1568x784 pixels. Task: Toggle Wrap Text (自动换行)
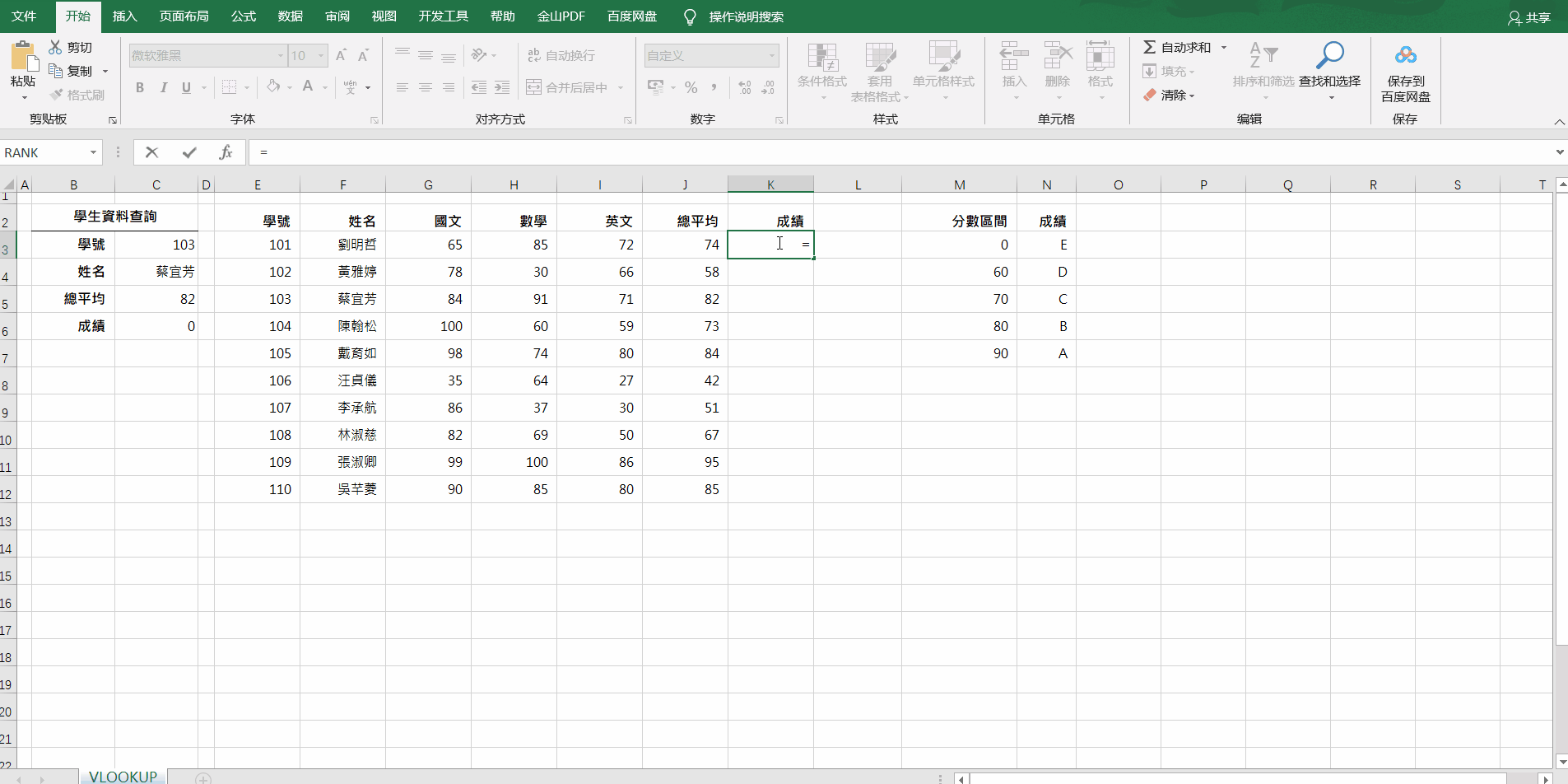tap(561, 55)
